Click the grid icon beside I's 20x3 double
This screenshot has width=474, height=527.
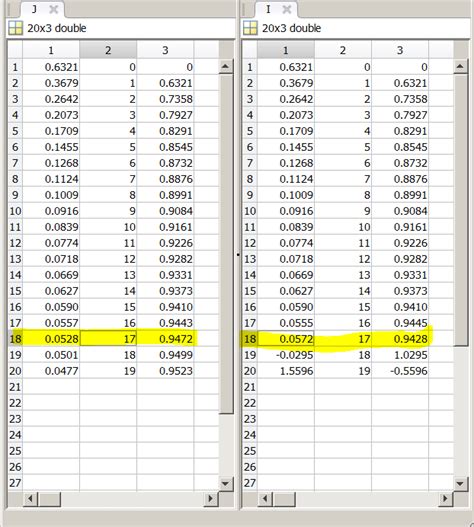point(250,28)
